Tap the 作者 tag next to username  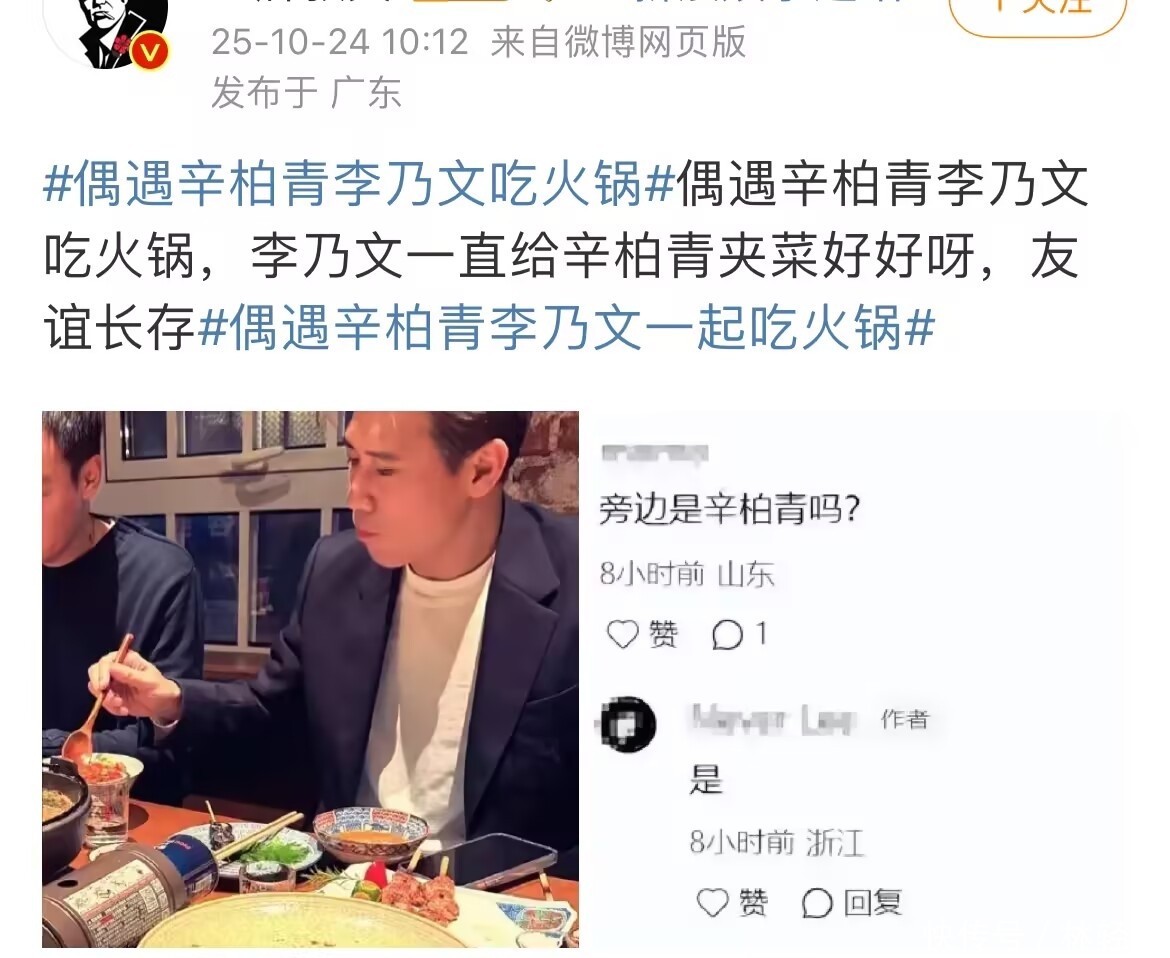click(904, 719)
